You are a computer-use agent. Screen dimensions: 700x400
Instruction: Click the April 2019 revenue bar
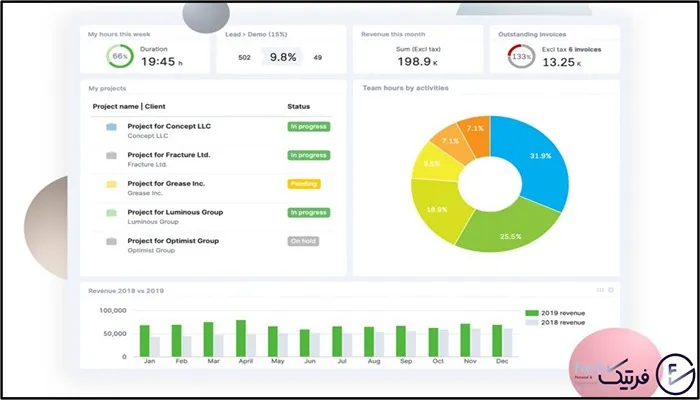click(x=241, y=338)
